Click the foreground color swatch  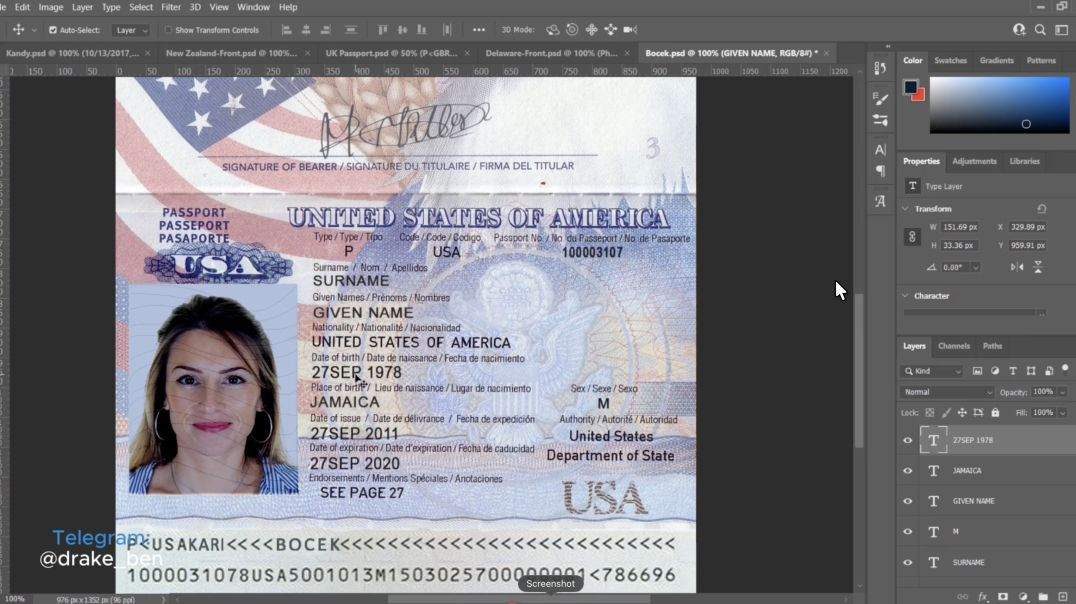[908, 87]
